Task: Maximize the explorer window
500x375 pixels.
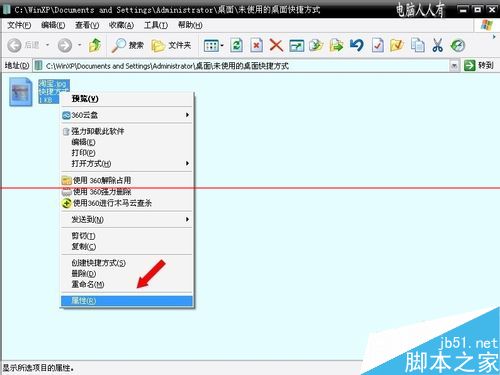Action: coord(478,10)
